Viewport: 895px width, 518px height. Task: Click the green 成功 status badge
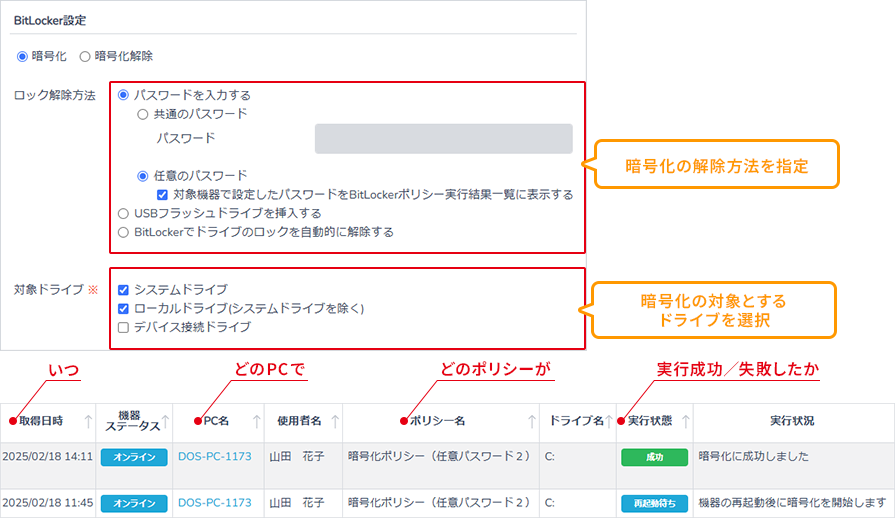click(x=654, y=458)
